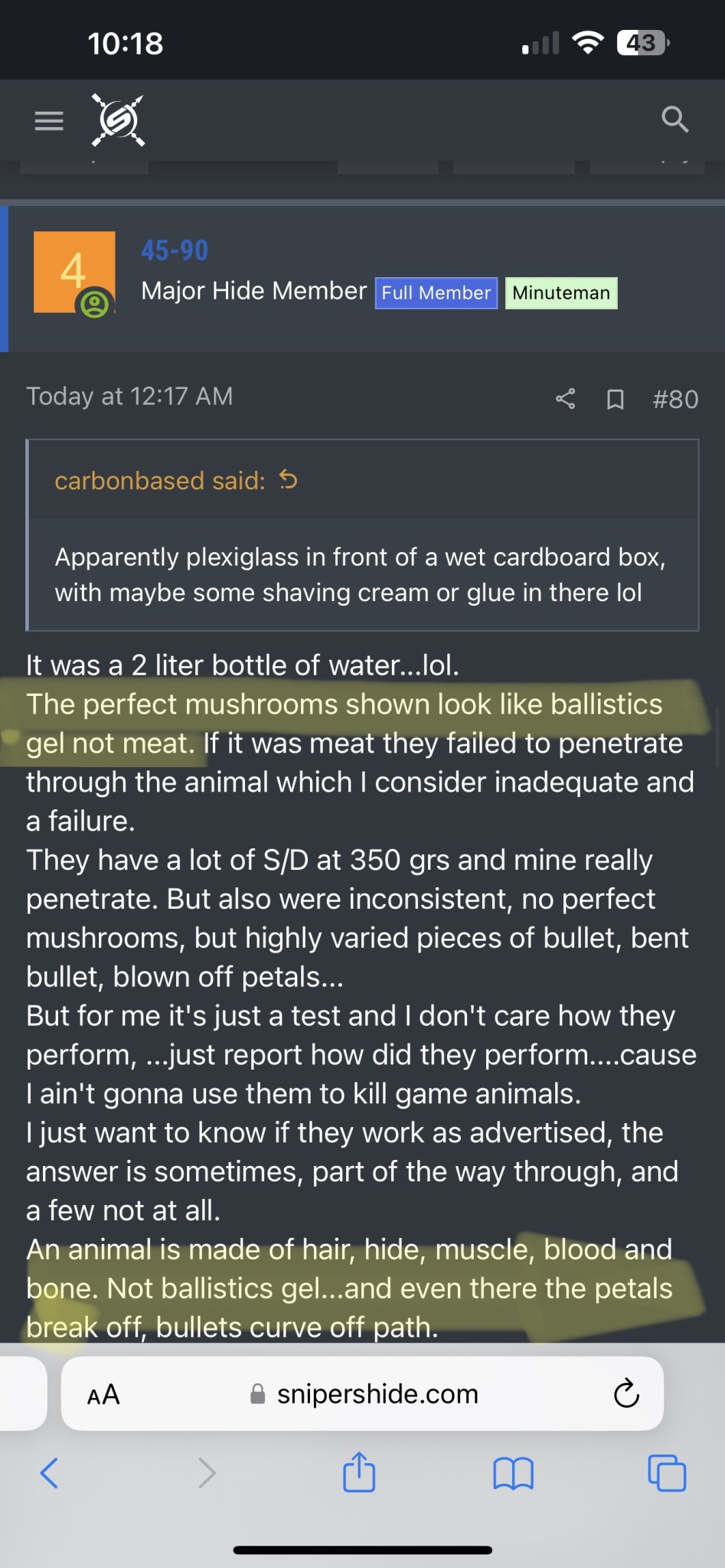Image resolution: width=725 pixels, height=1568 pixels.
Task: Tap the Sniper's Hide logo
Action: point(118,120)
